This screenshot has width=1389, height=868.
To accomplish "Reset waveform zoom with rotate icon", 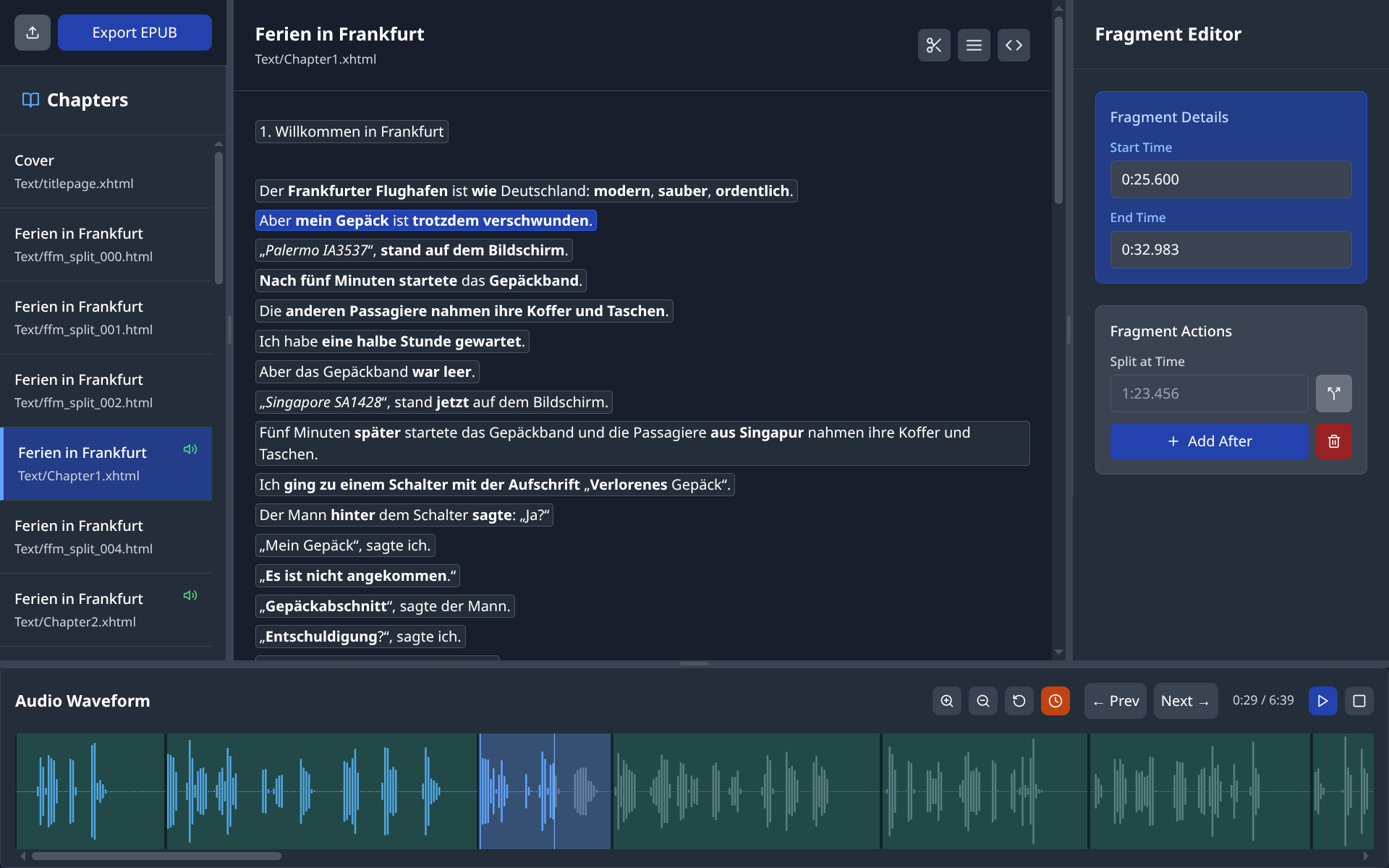I will coord(1019,701).
